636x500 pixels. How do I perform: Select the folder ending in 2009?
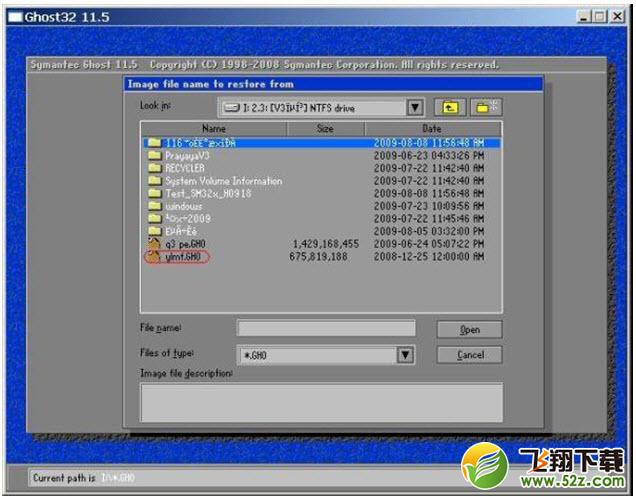(x=188, y=219)
